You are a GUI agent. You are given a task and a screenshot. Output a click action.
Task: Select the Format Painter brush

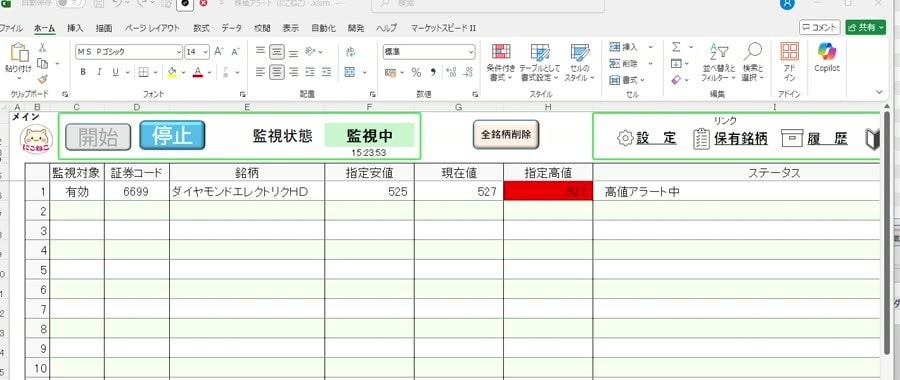coord(42,79)
